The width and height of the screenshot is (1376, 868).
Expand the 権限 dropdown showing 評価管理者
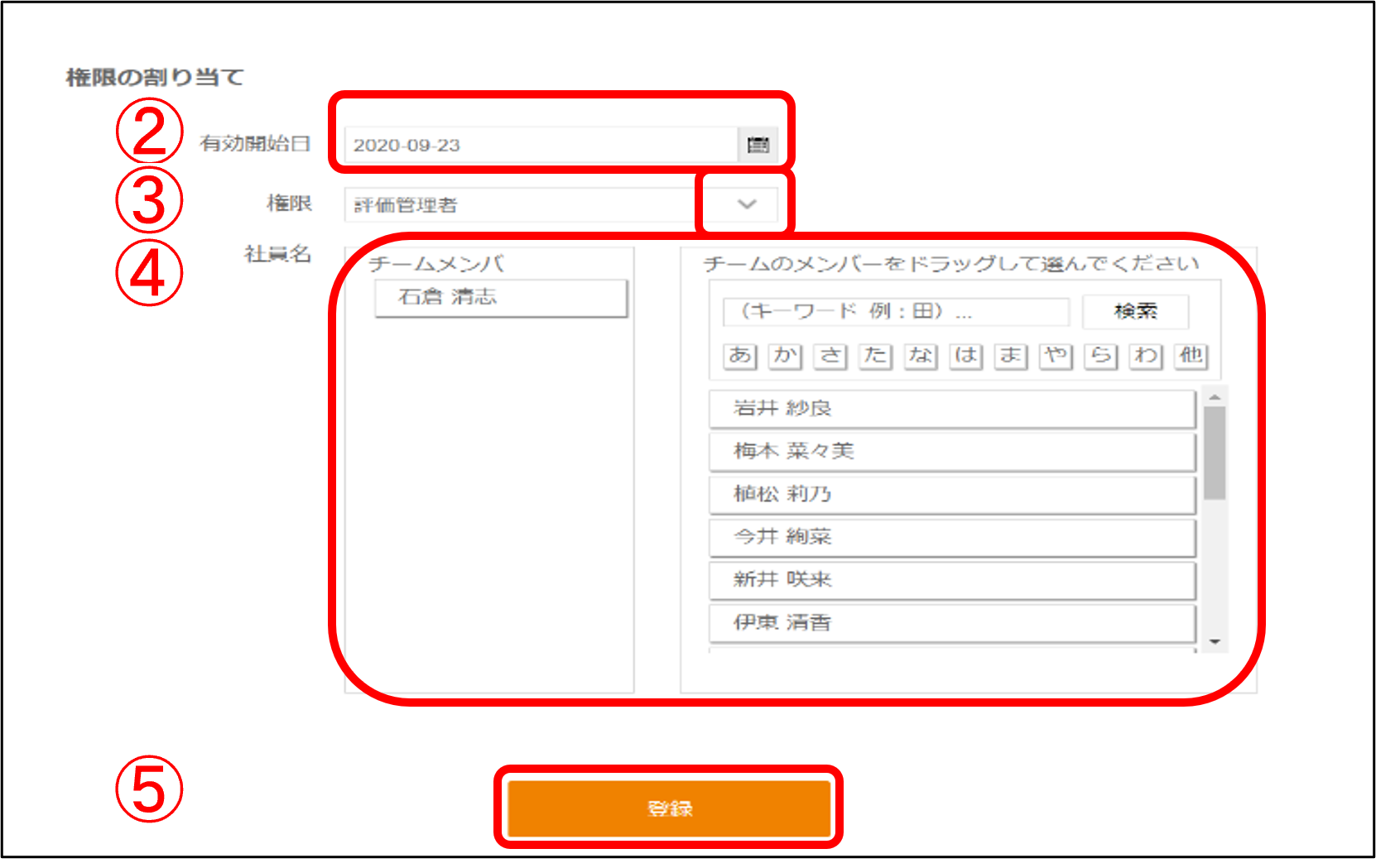click(x=747, y=204)
